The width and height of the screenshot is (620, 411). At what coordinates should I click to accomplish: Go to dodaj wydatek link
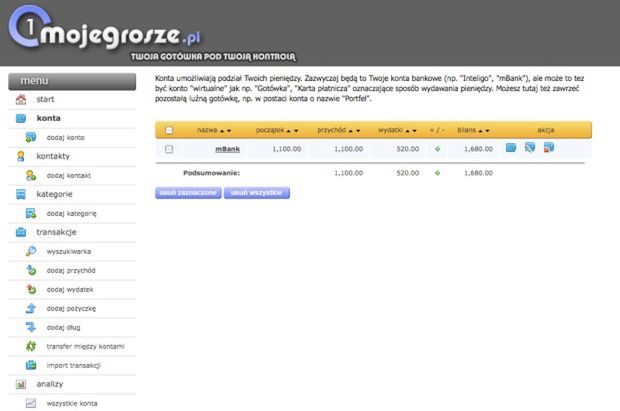[70, 290]
